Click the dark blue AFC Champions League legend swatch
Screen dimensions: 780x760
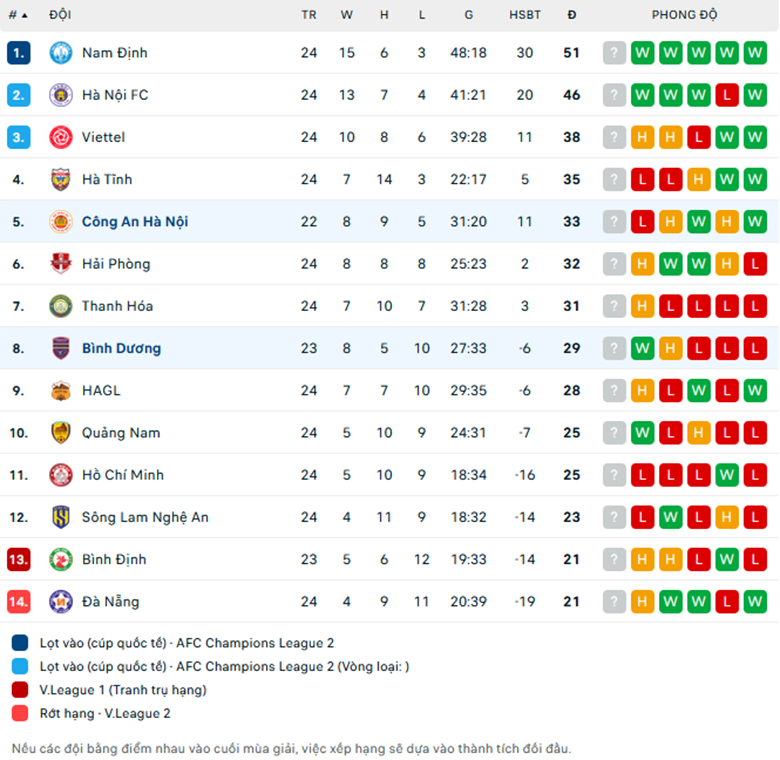coord(20,643)
